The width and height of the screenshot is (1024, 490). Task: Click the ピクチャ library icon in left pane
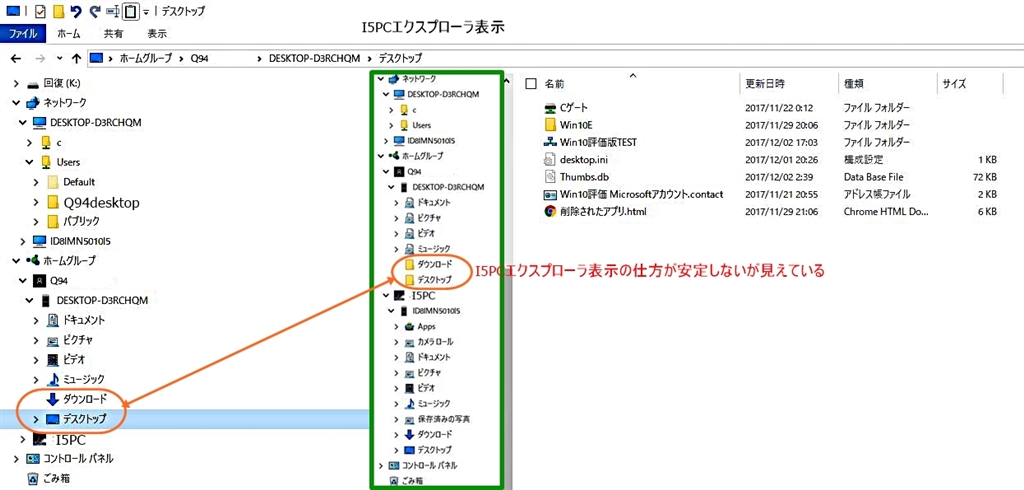click(54, 340)
